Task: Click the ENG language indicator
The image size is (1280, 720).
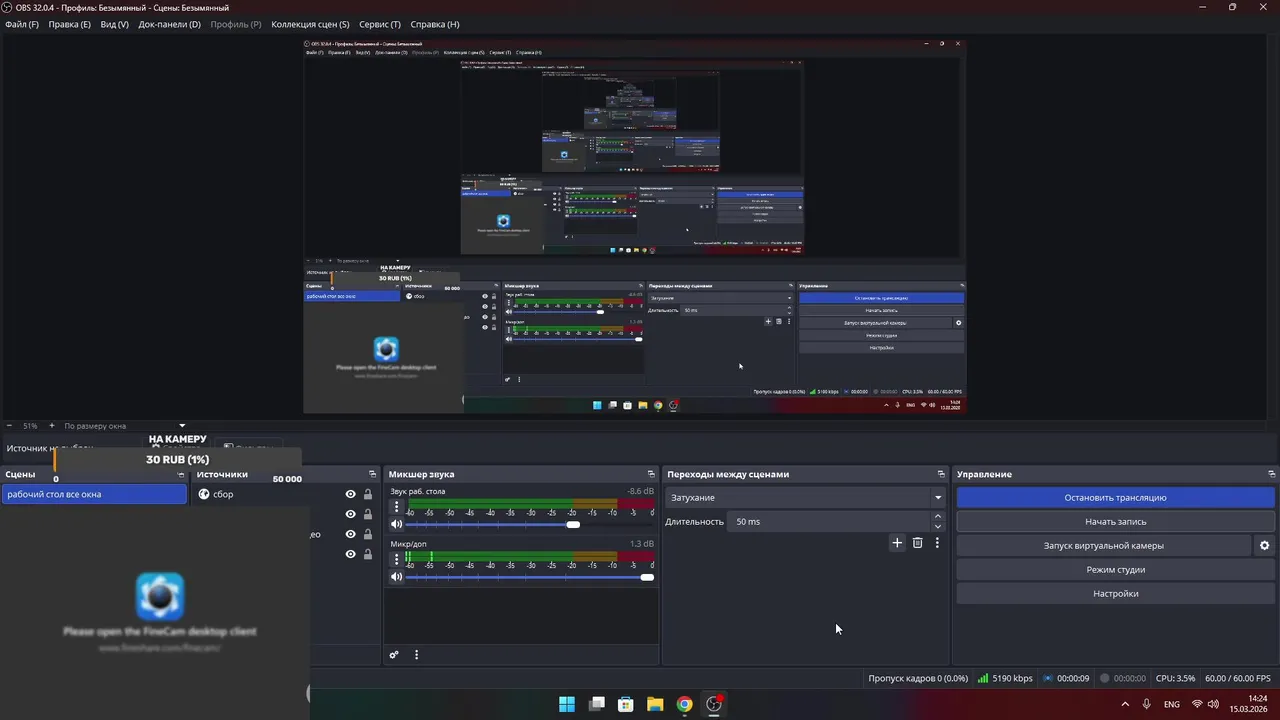Action: [1171, 704]
